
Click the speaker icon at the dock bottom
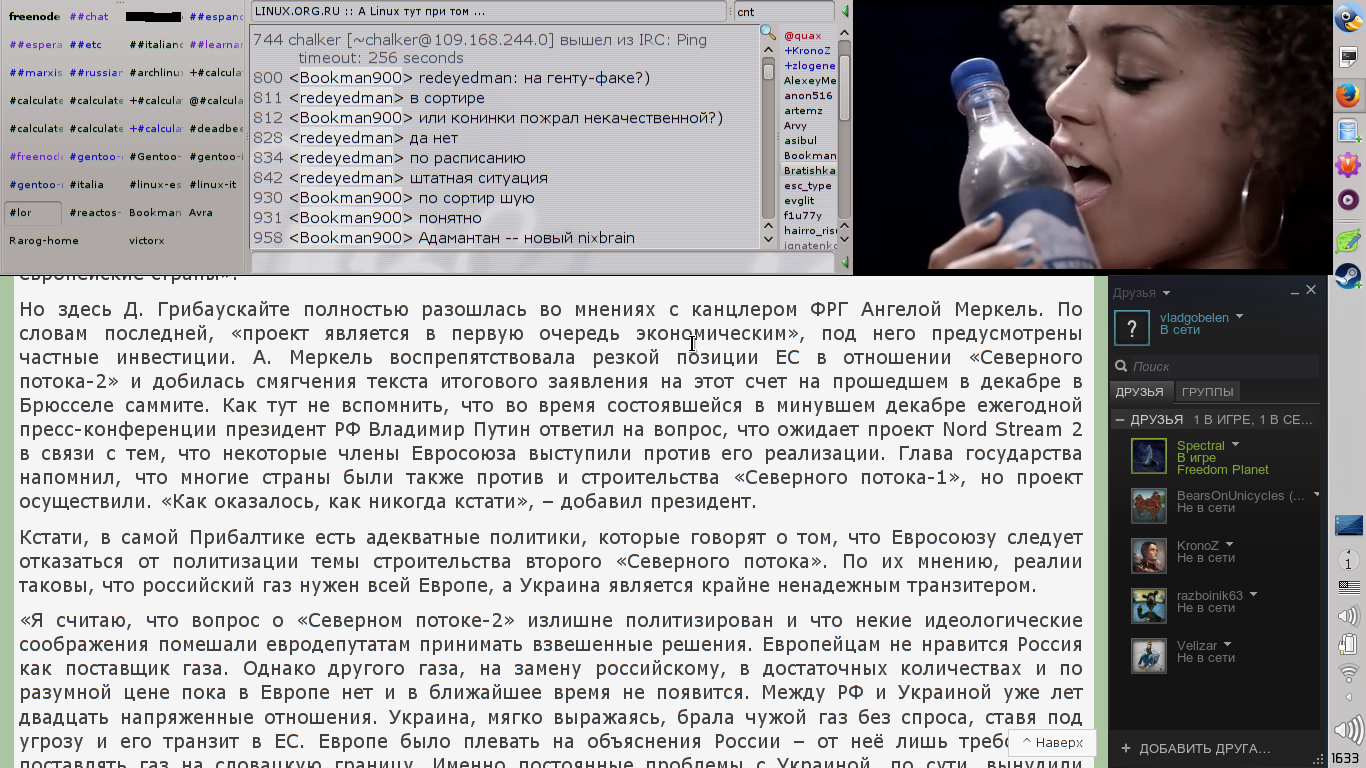point(1348,729)
